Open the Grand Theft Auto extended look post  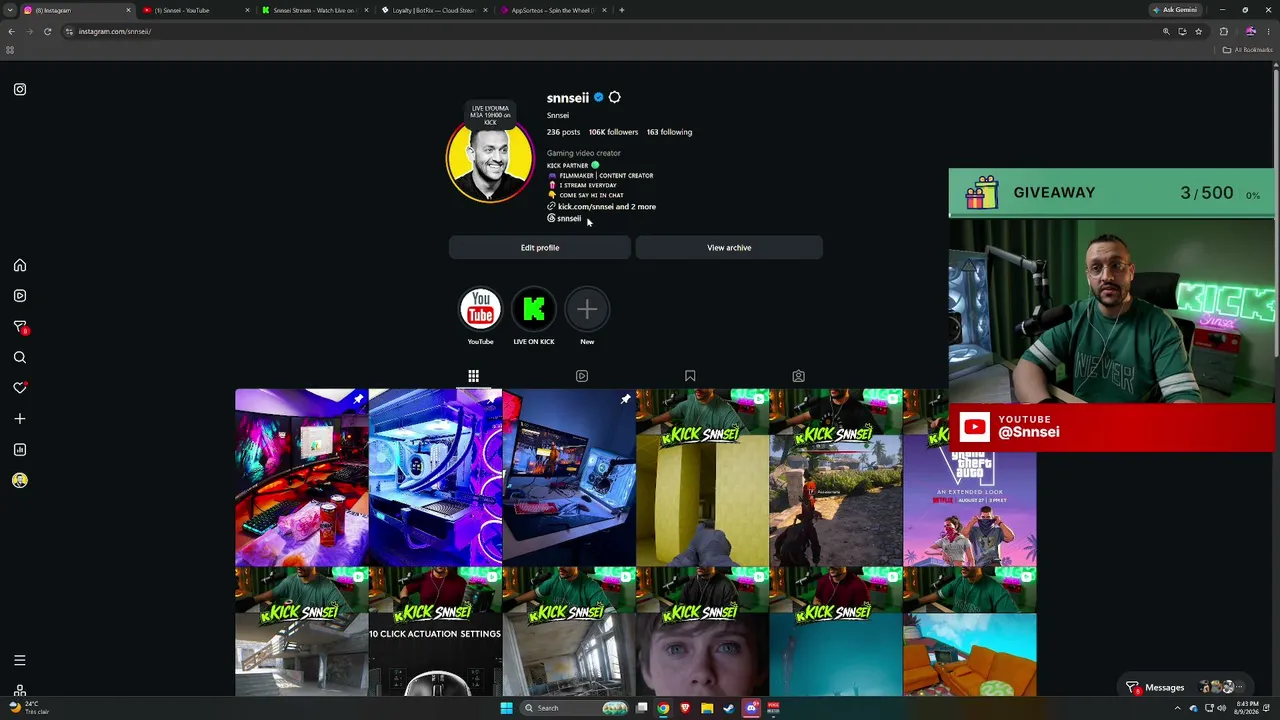970,510
